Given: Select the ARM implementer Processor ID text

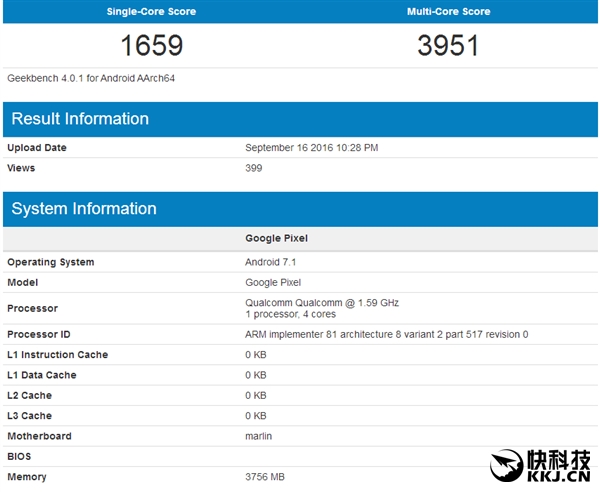Looking at the screenshot, I should point(386,334).
